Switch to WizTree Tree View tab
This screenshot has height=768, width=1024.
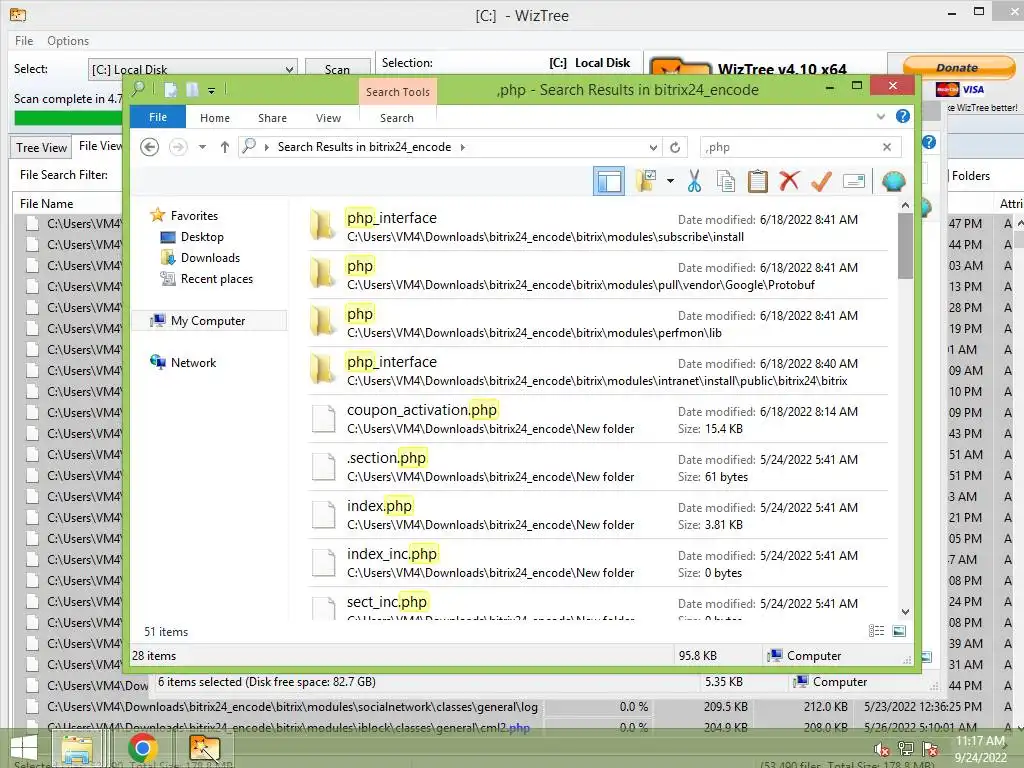[x=41, y=148]
